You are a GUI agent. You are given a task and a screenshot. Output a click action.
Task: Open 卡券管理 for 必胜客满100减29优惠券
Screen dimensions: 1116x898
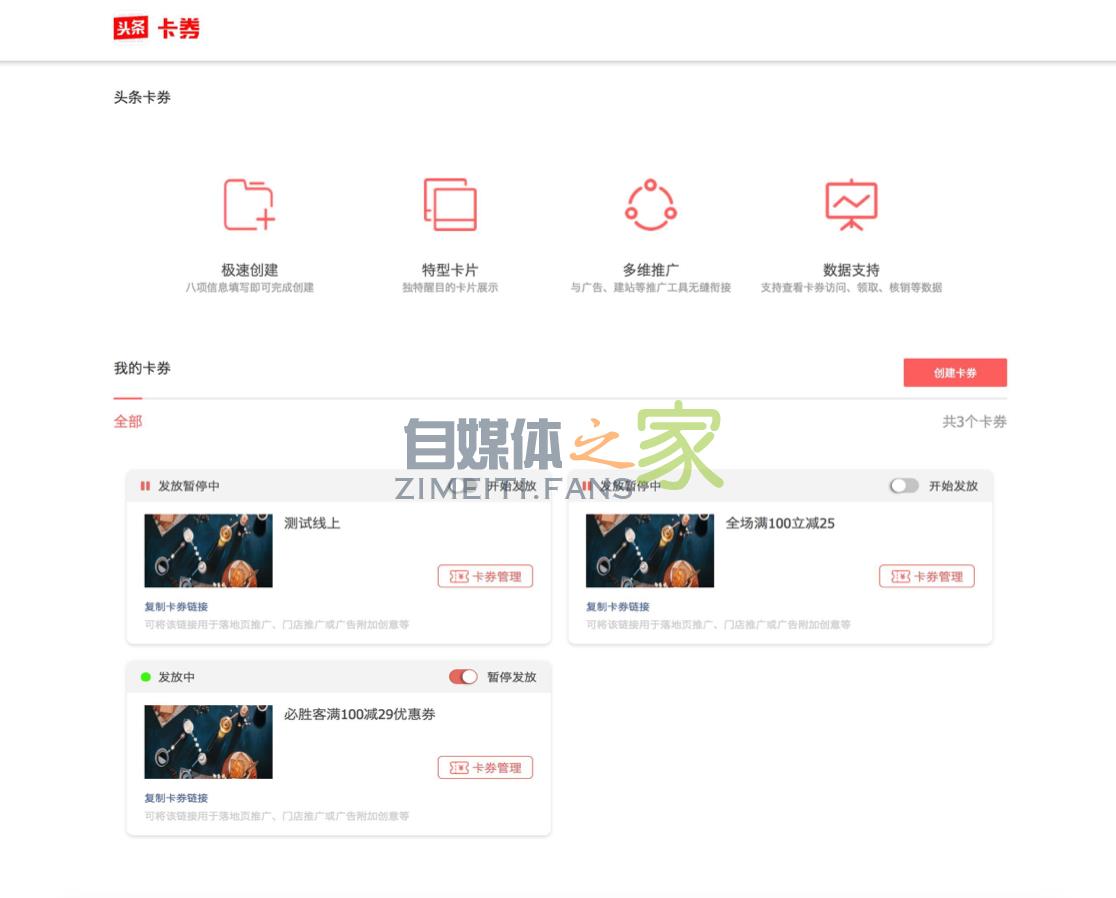485,767
